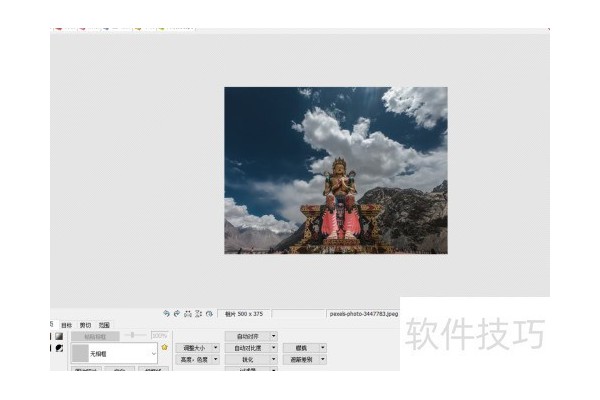Click the gradient square icon

point(59,336)
